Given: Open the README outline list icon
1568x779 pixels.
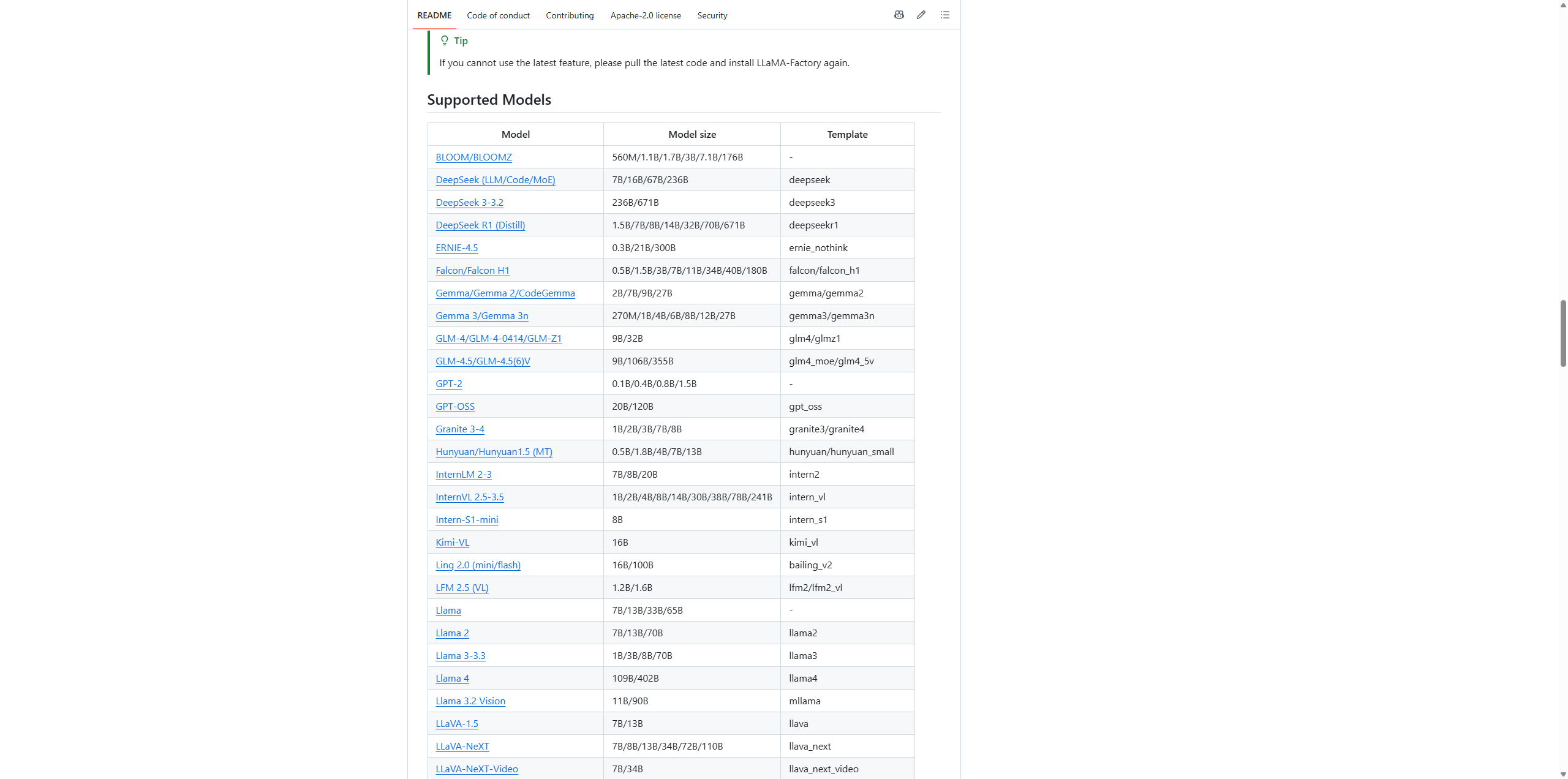Looking at the screenshot, I should pyautogui.click(x=945, y=15).
